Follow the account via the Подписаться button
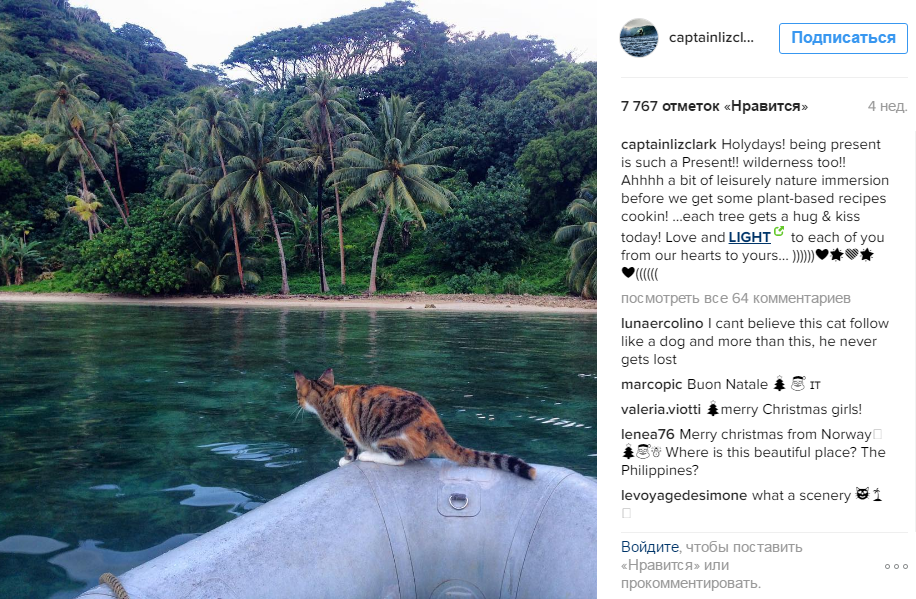 843,38
